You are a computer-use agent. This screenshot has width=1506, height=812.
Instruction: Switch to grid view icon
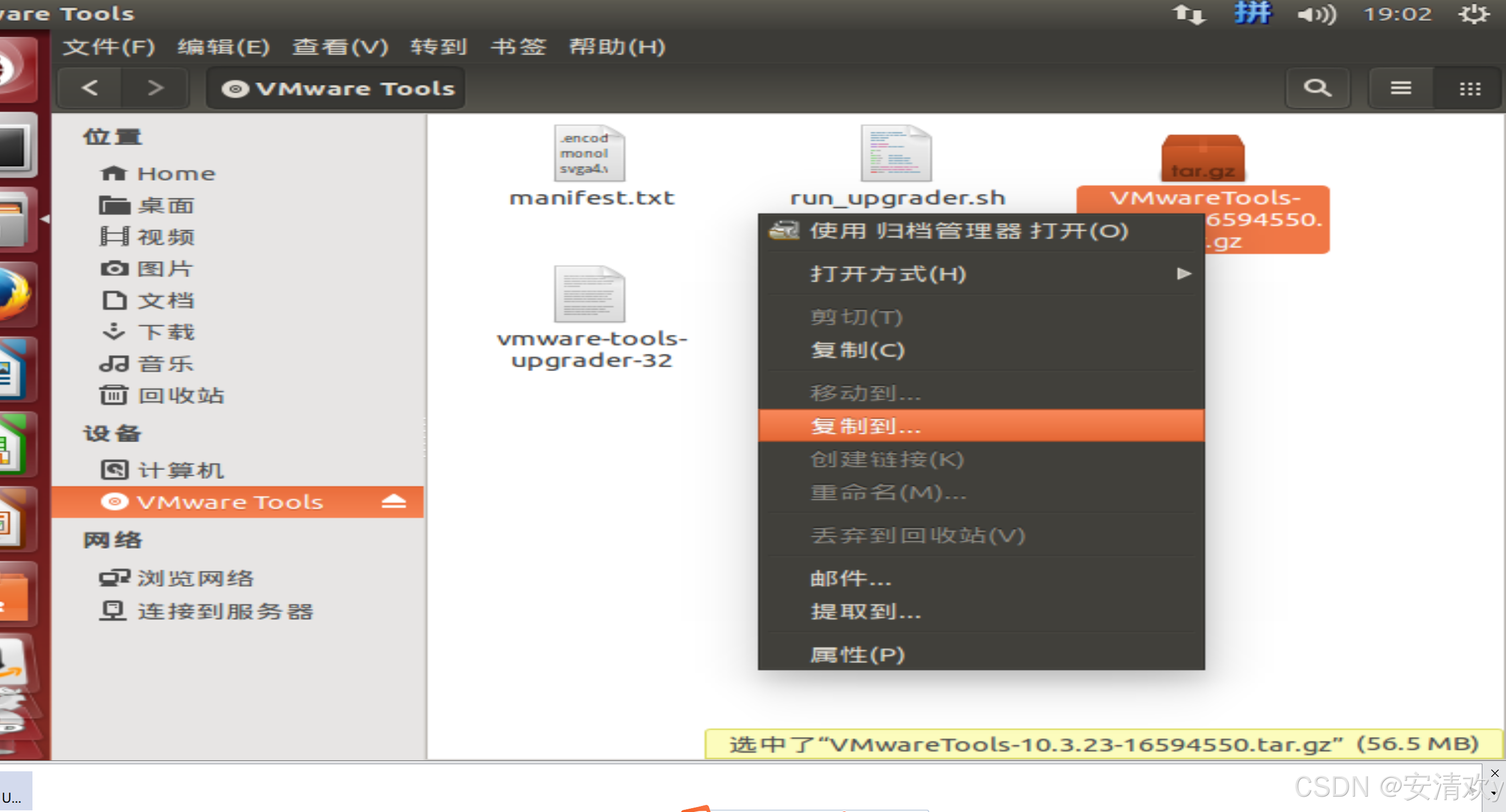click(1469, 88)
